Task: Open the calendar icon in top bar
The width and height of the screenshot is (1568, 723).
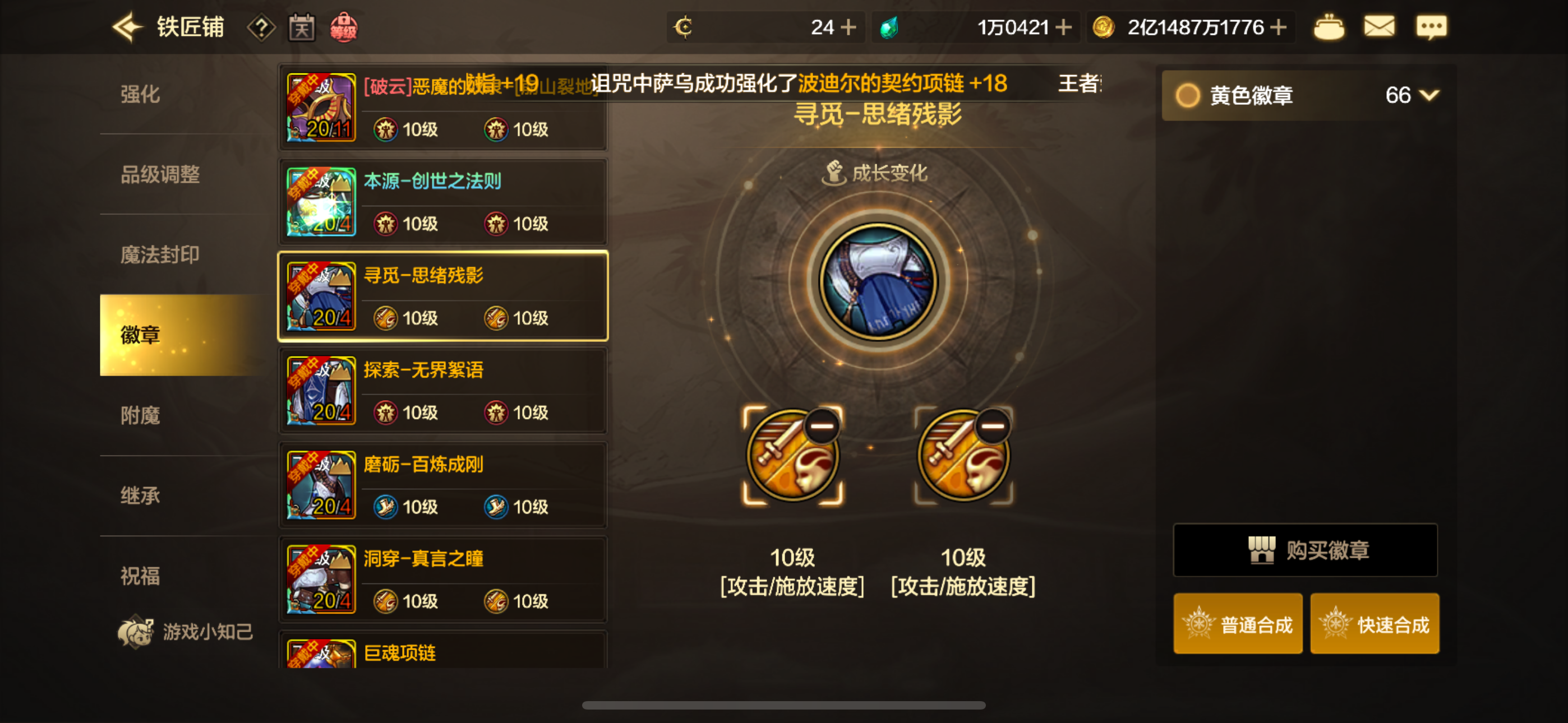Action: coord(302,27)
